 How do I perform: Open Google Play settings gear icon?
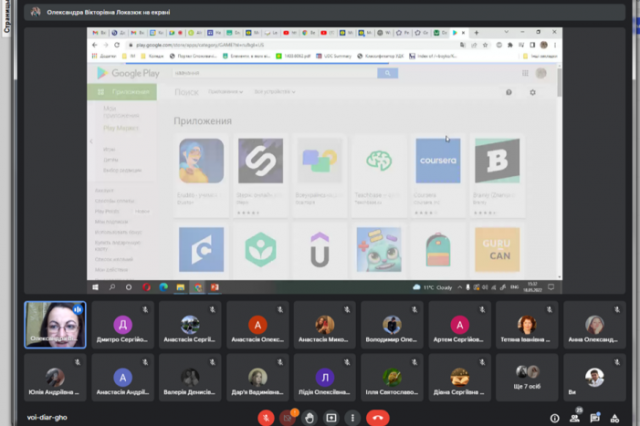point(533,93)
